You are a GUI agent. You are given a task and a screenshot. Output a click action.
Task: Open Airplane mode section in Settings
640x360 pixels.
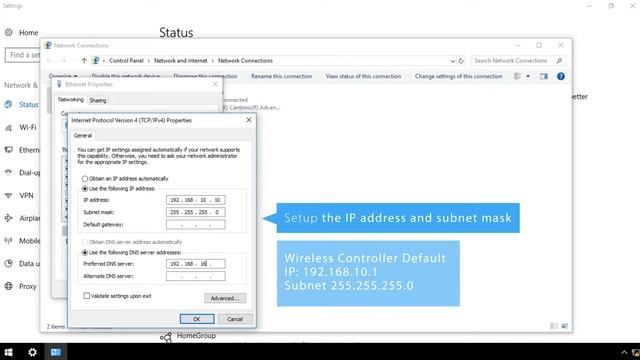pos(22,218)
